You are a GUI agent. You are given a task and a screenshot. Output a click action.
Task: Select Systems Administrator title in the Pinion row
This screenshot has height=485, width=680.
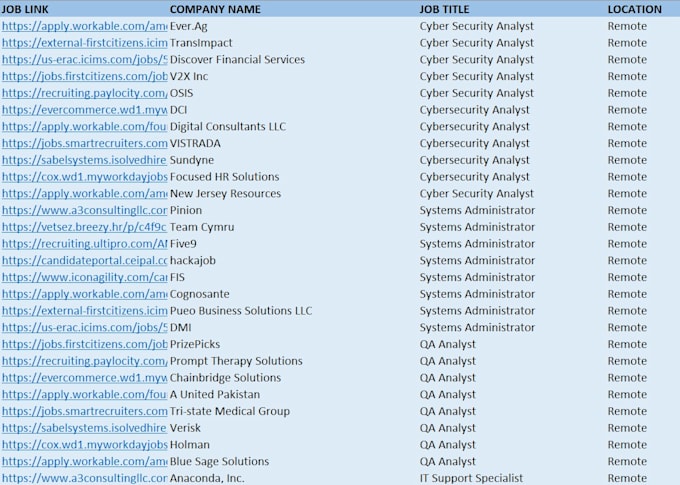(477, 210)
